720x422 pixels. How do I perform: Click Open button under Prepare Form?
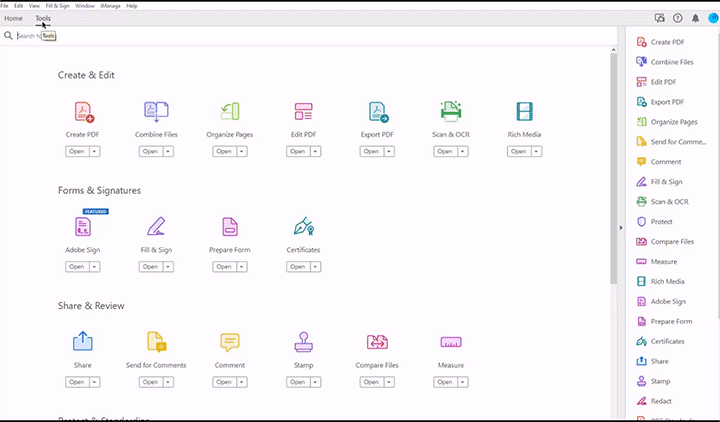[x=224, y=267]
